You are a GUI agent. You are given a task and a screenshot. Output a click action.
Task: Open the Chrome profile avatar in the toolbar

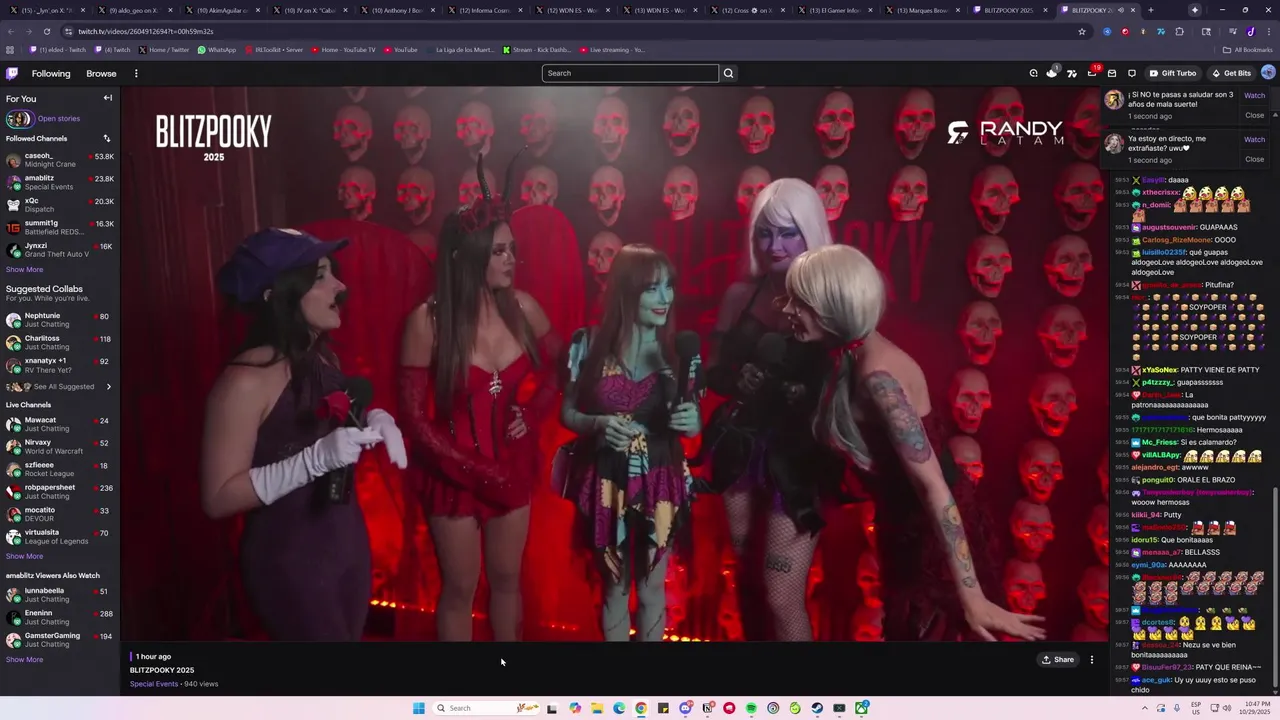tap(1251, 31)
